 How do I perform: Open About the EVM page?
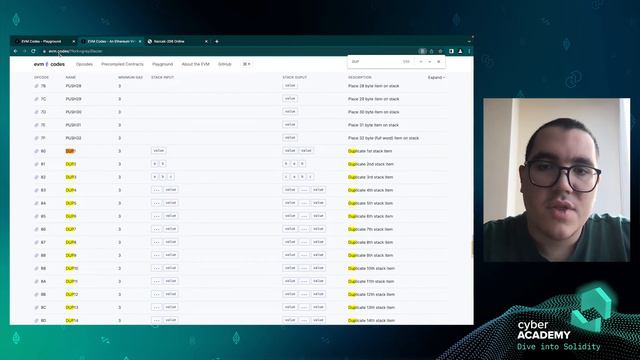196,64
